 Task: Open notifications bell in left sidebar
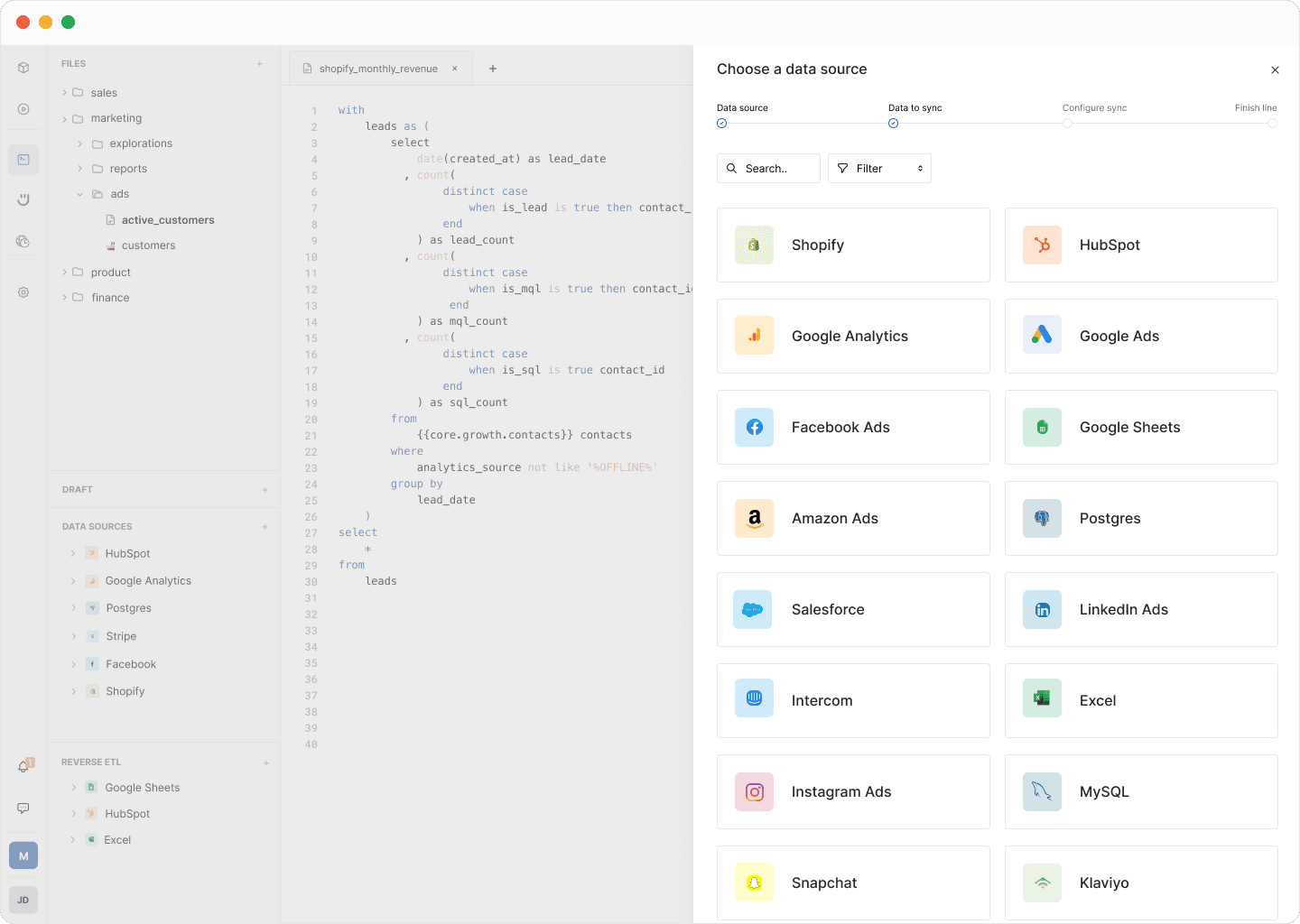coord(23,766)
